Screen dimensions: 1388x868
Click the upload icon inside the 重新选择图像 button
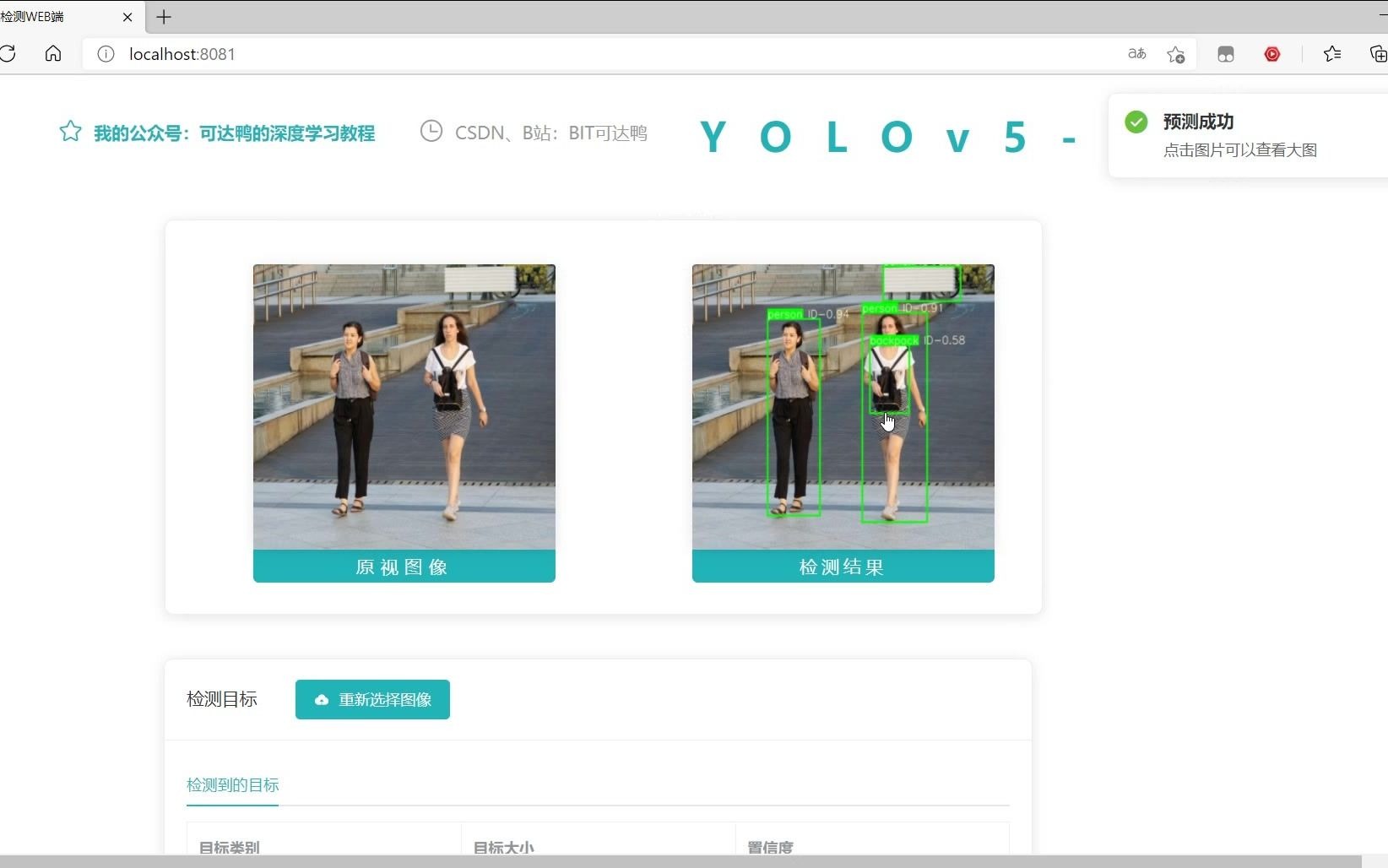coord(322,699)
